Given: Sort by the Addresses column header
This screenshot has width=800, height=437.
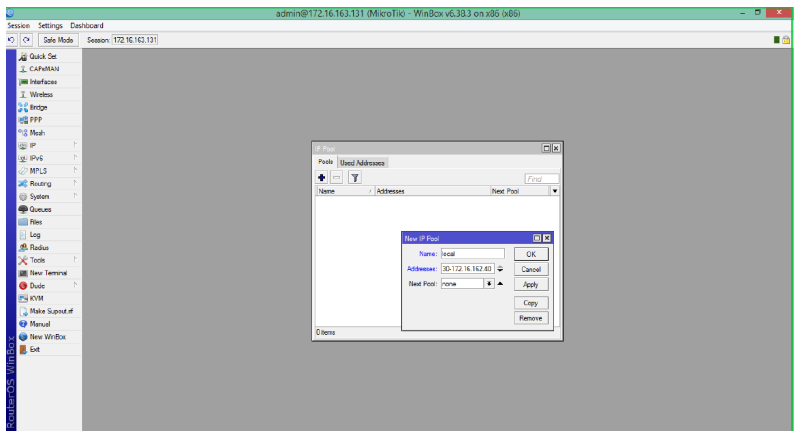Looking at the screenshot, I should [432, 191].
